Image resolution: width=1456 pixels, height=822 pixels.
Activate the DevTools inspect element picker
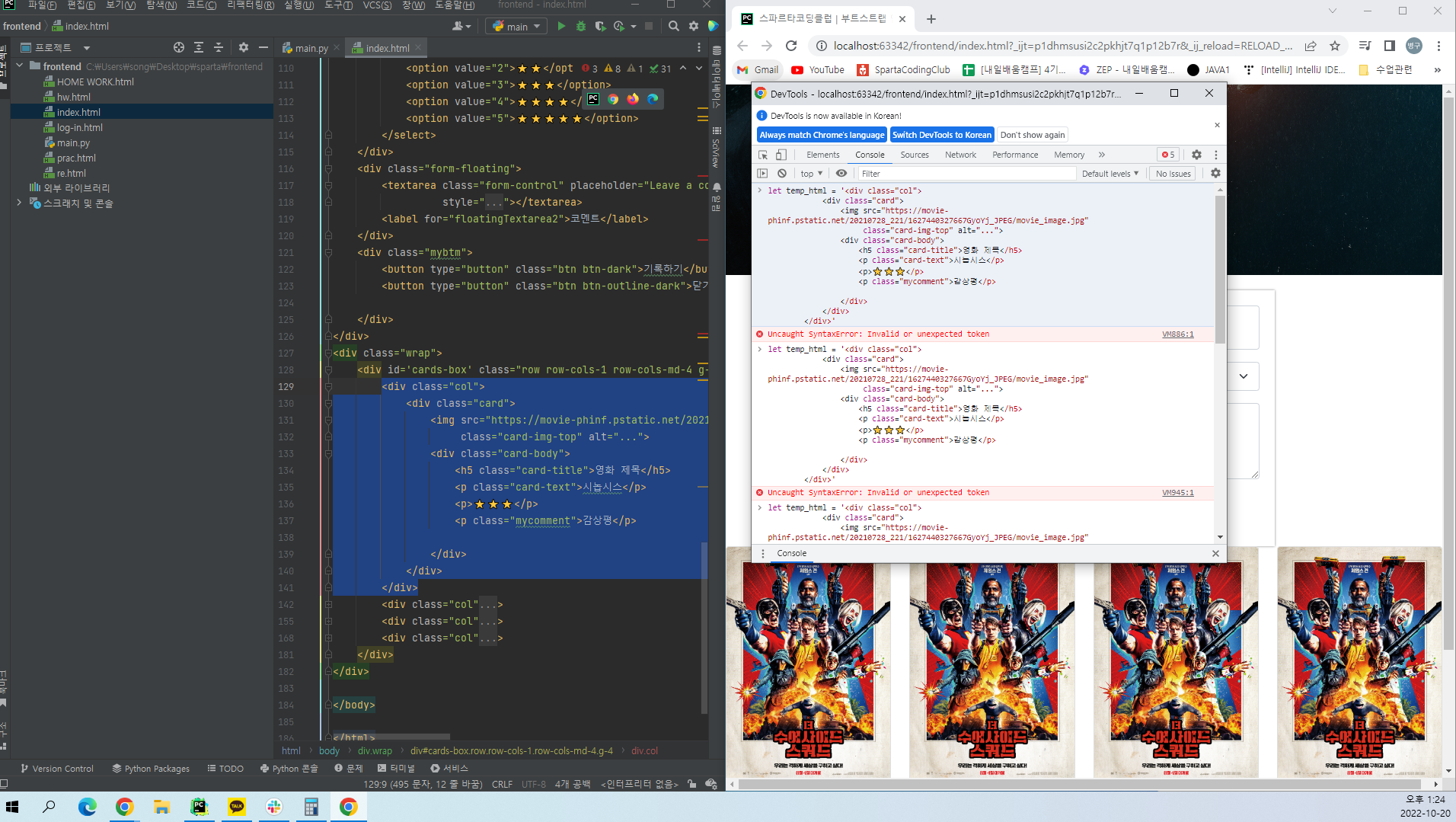(763, 155)
